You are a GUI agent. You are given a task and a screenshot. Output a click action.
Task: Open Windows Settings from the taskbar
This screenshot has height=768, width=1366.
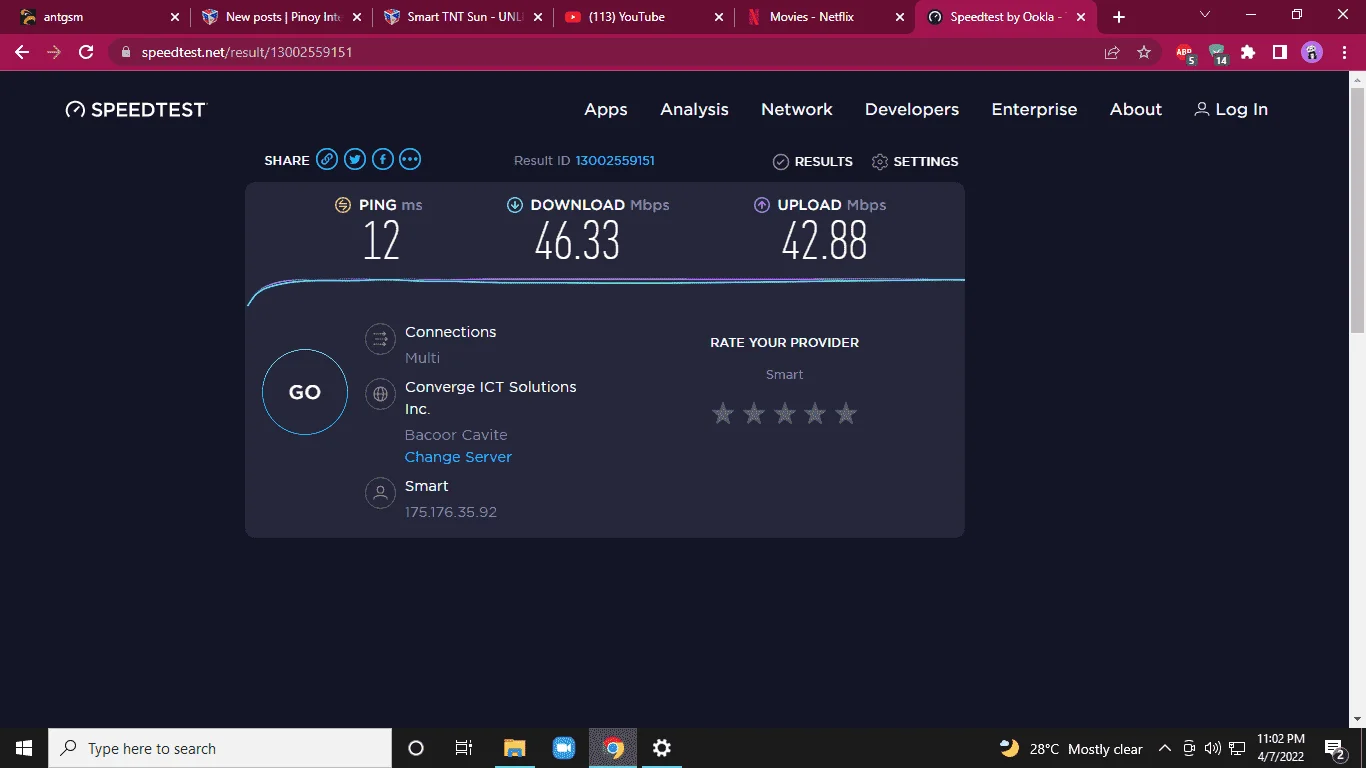pos(662,748)
